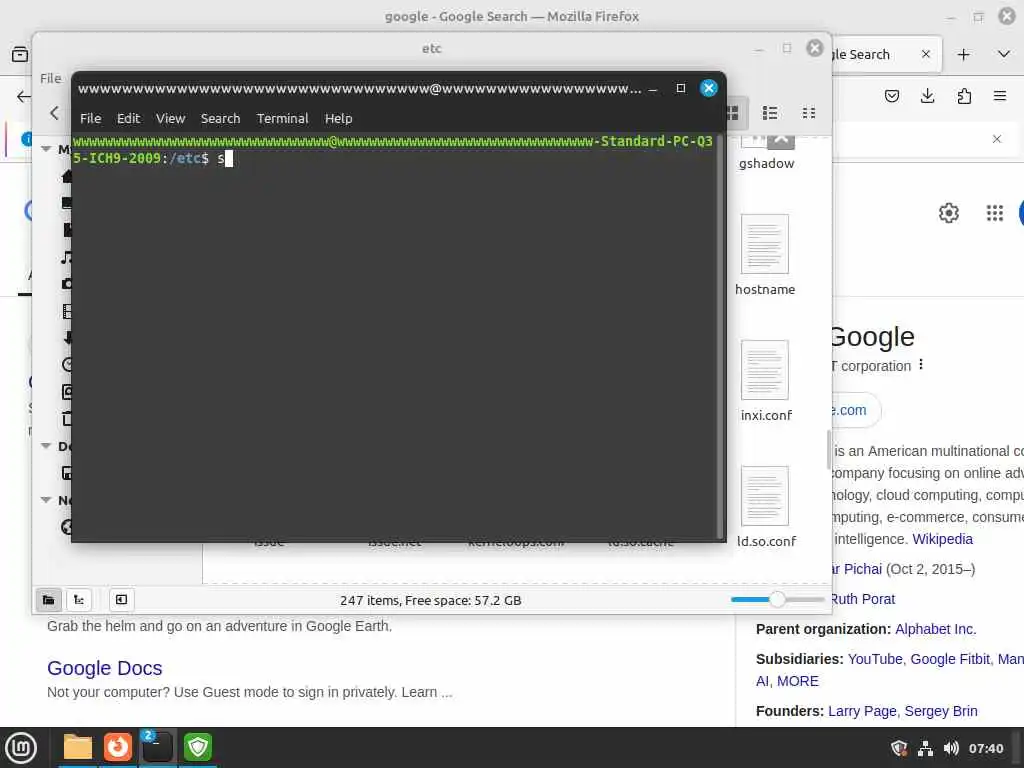The height and width of the screenshot is (768, 1024).
Task: Open the Alphabet Inc. link
Action: pyautogui.click(x=935, y=629)
